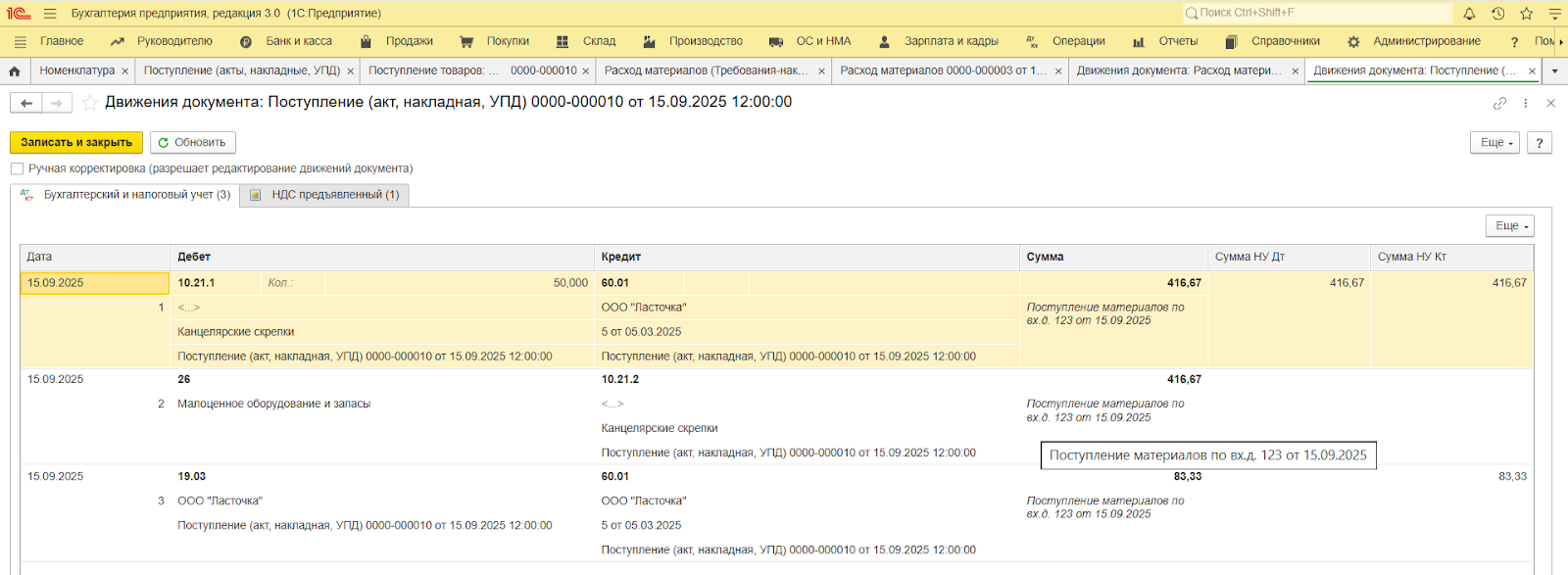Click the search input field
This screenshot has width=1568, height=575.
[x=1318, y=14]
